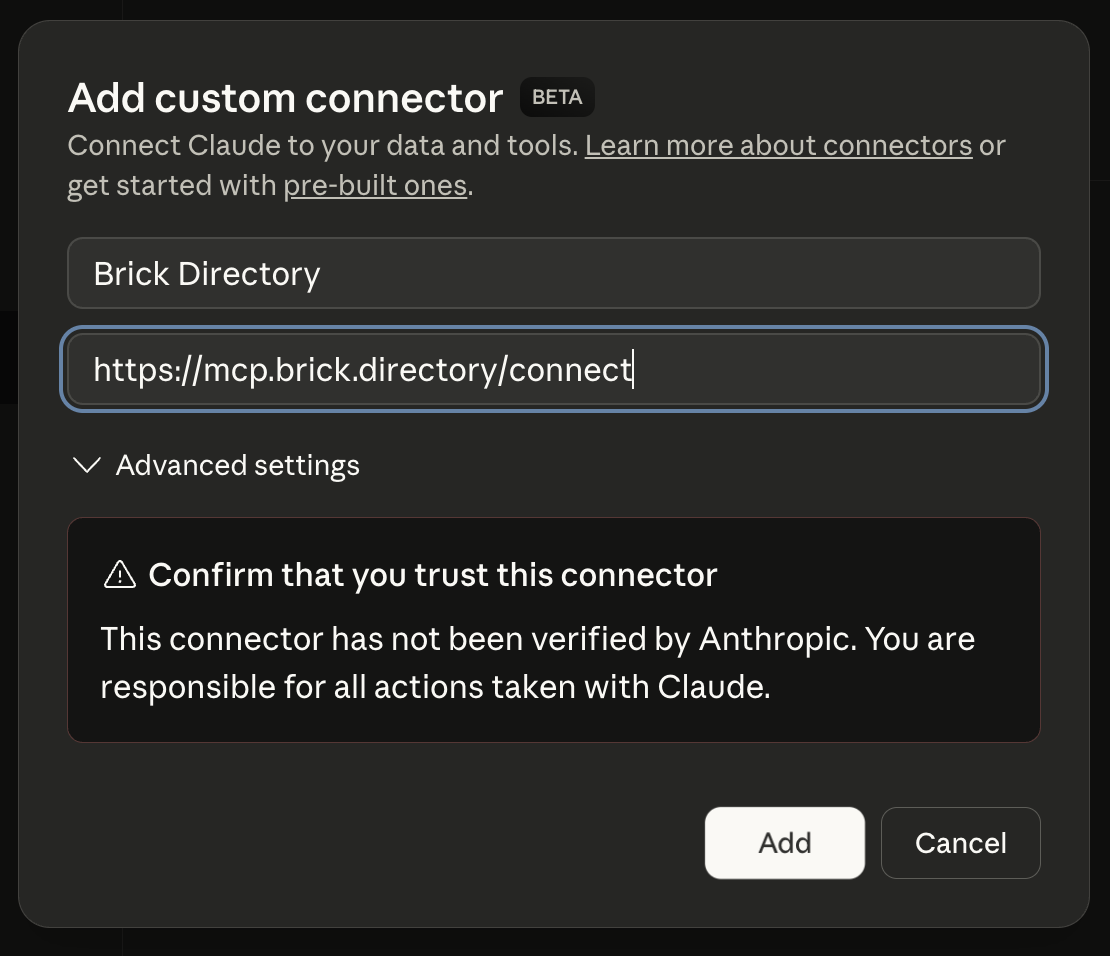Confirm adding the Brick Directory connector
Screen dimensions: 1110x956
tap(784, 842)
